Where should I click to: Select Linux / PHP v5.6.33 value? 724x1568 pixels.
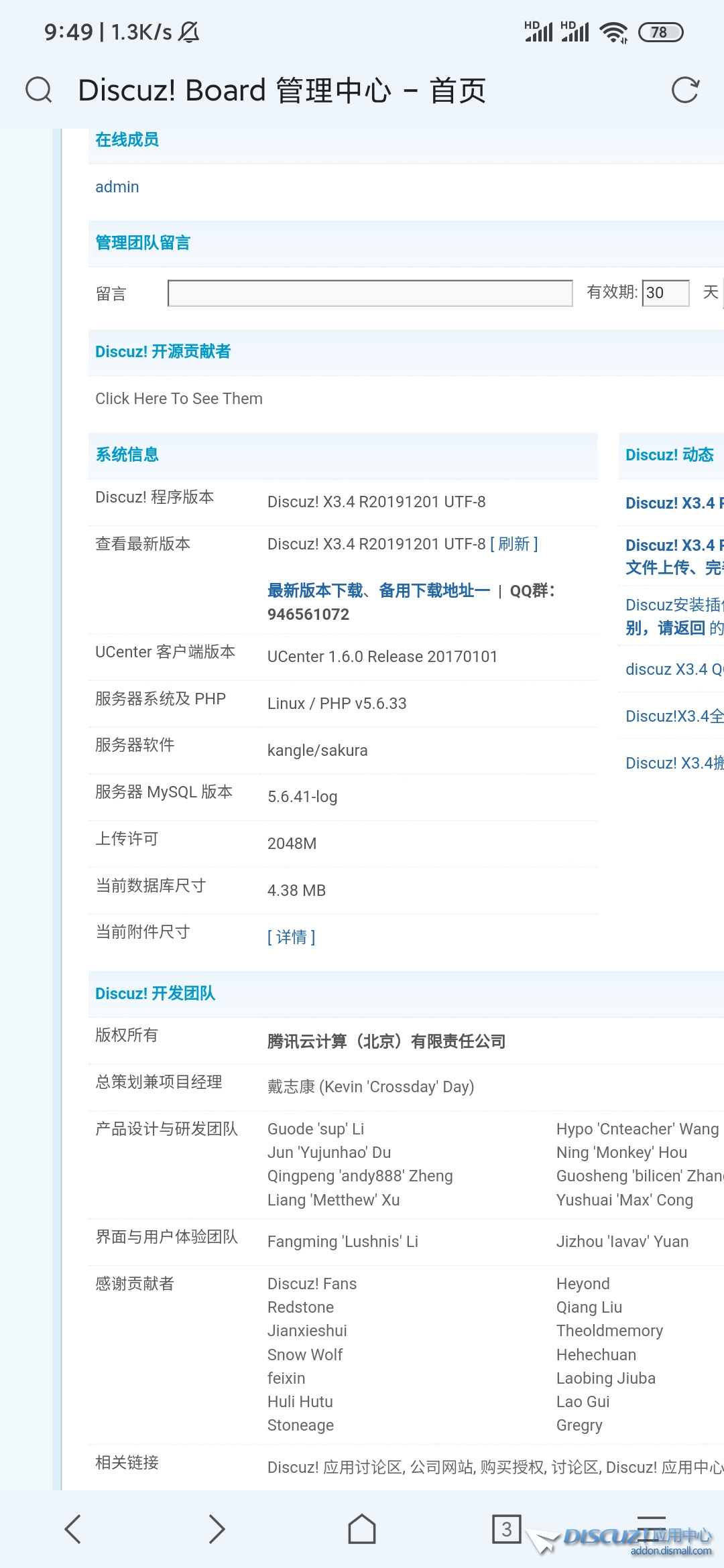(337, 704)
